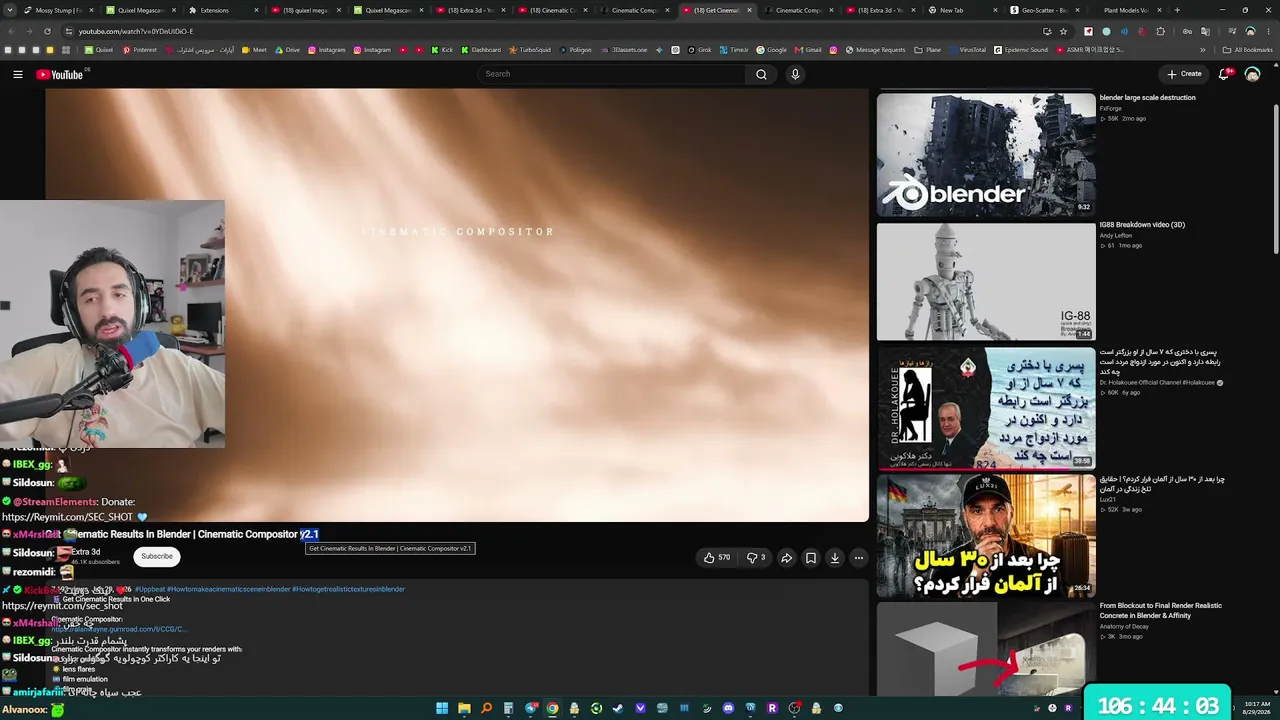Expand the bookmarks bar overflow chevron

(1203, 50)
